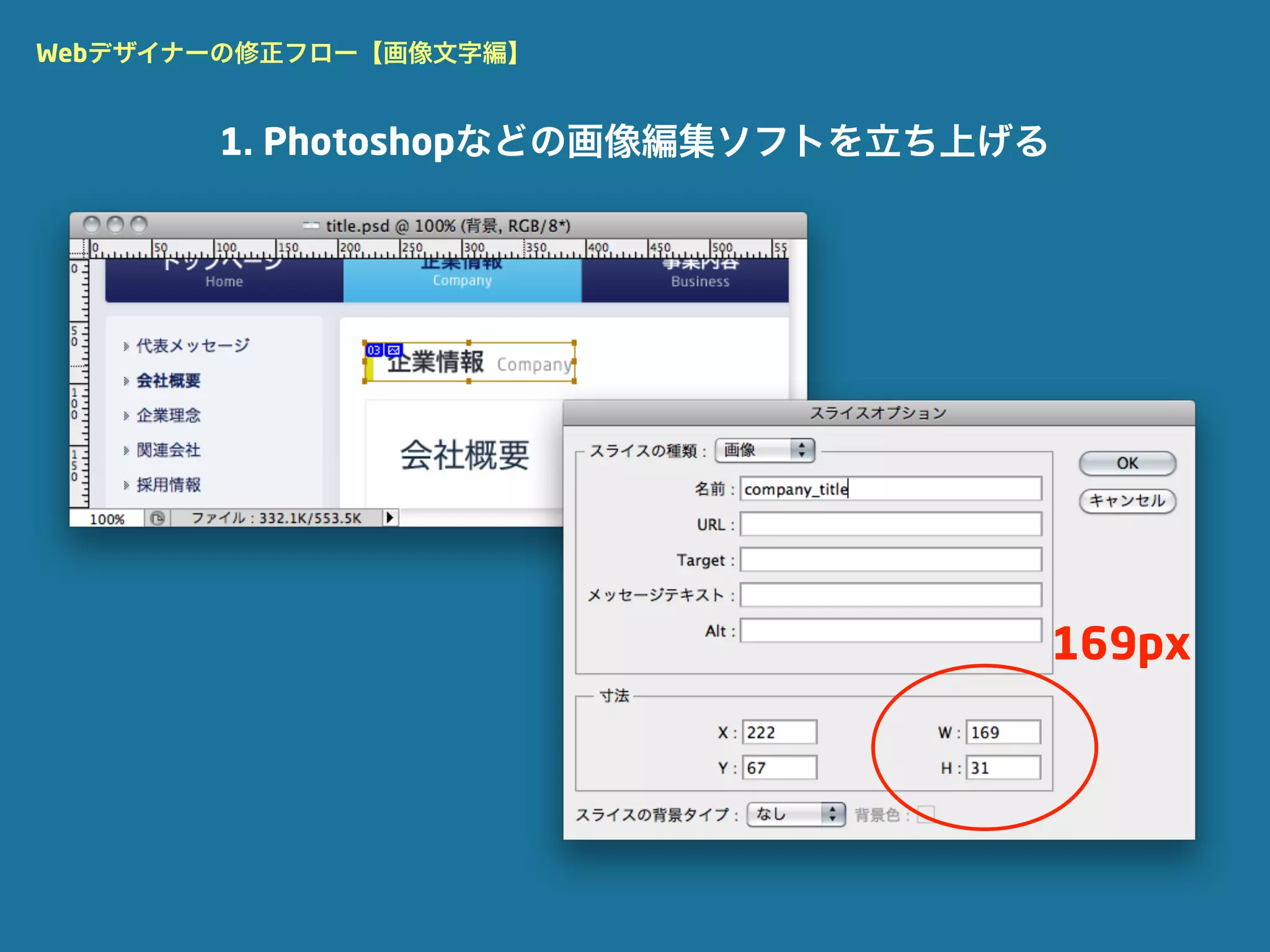This screenshot has width=1270, height=952.
Task: Click the arrow bullet beside 代表メッセージ
Action: coord(126,346)
